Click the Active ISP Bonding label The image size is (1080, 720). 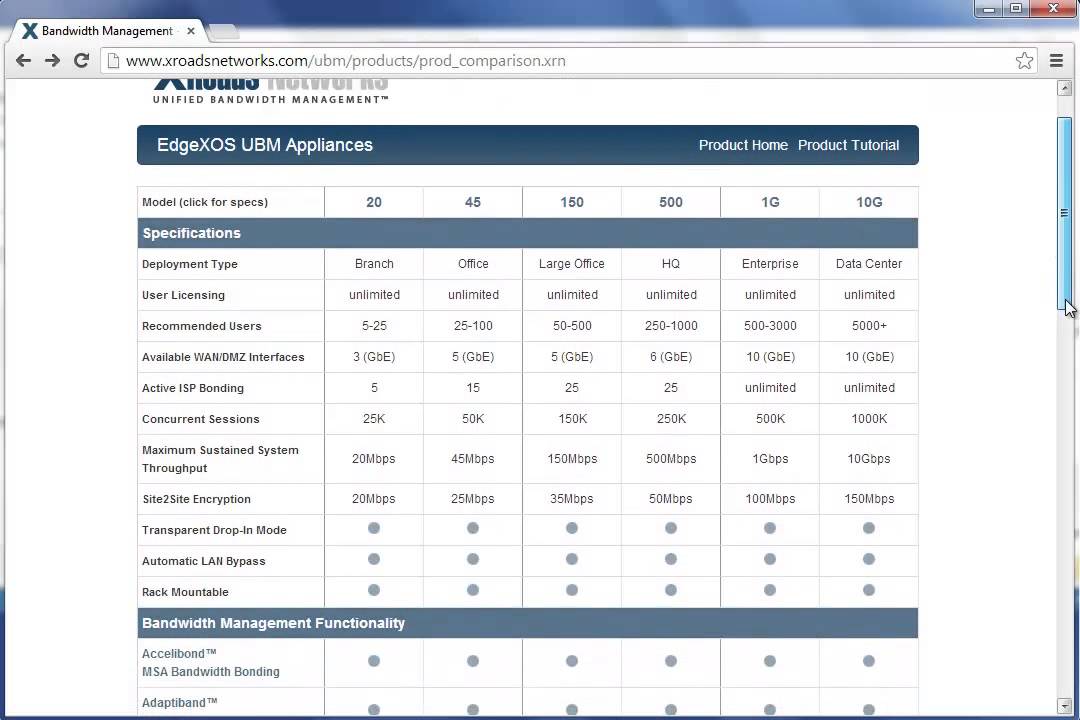[193, 388]
